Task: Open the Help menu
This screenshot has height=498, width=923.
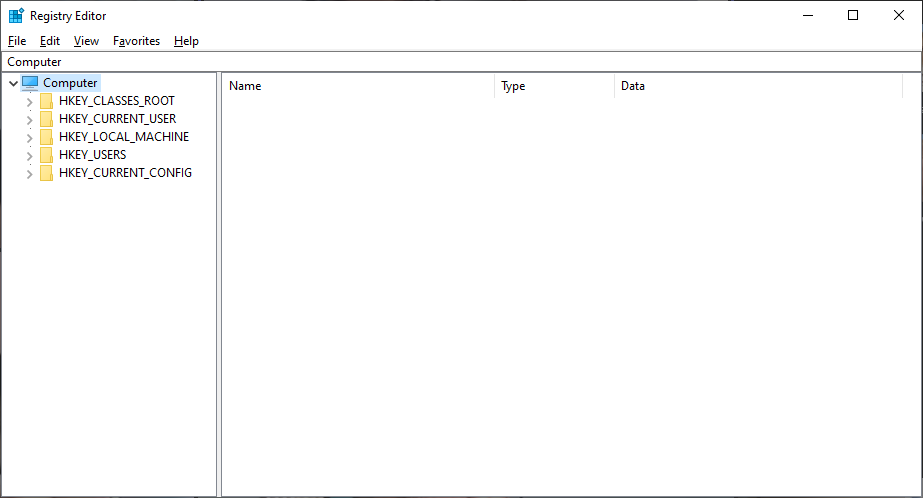Action: point(186,41)
